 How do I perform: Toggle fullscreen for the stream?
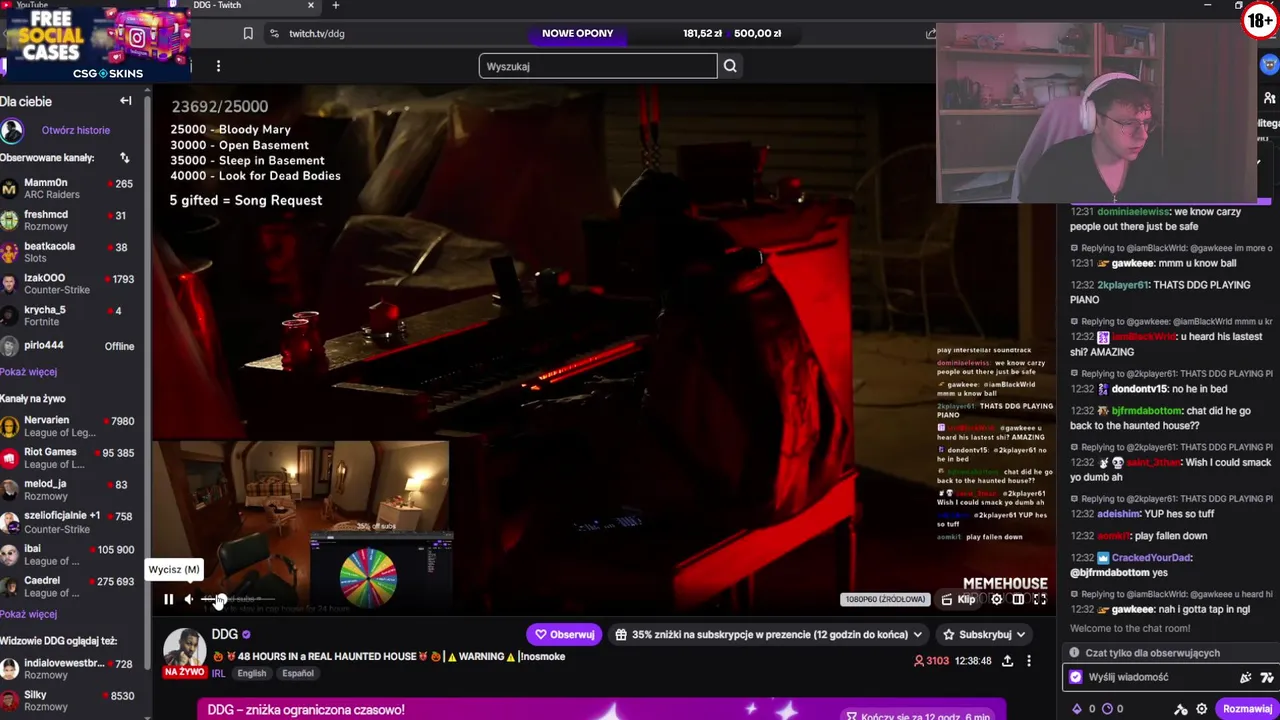coord(1040,599)
